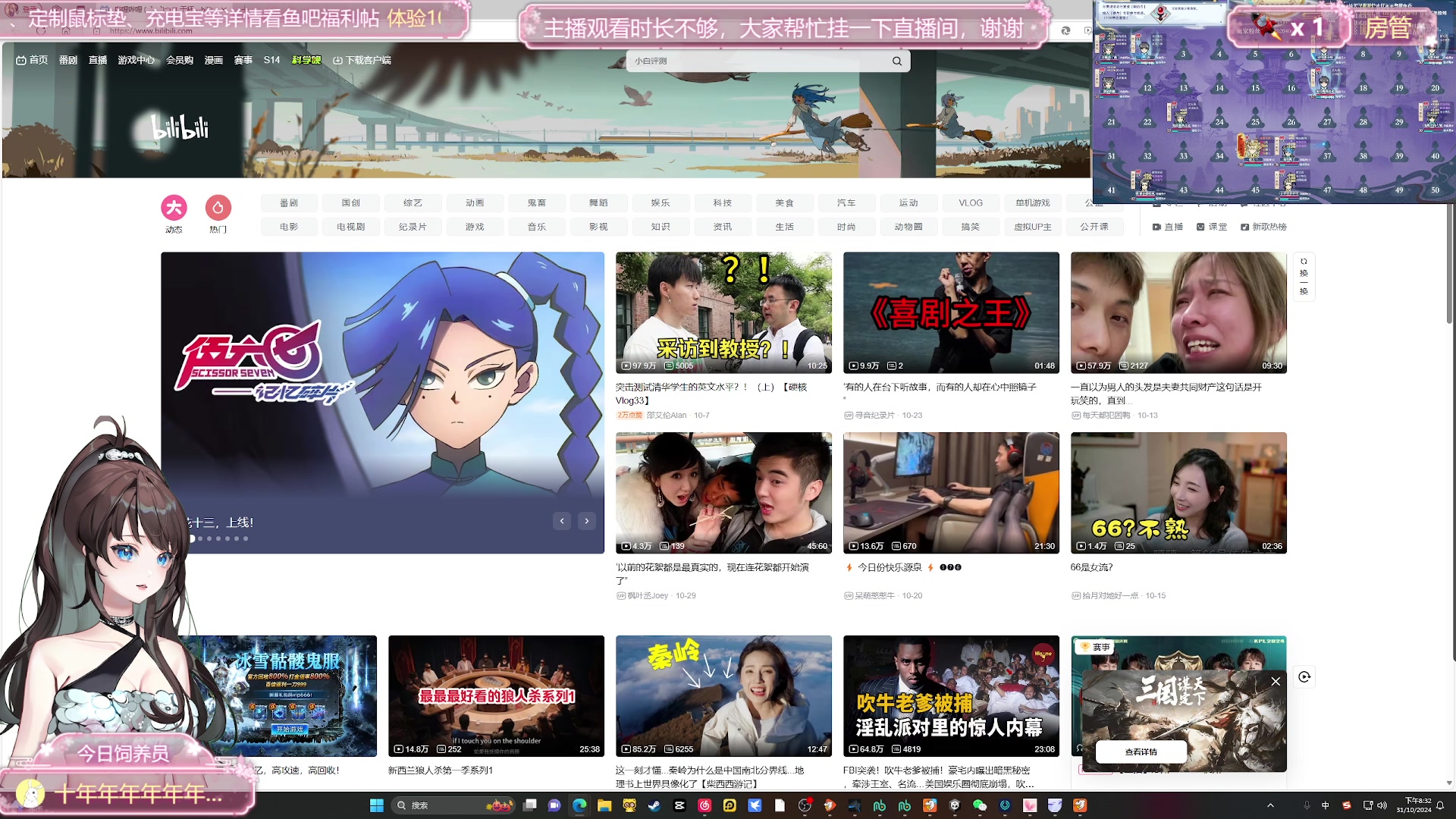1456x819 pixels.
Task: Open WeChat in taskbar
Action: [x=980, y=805]
